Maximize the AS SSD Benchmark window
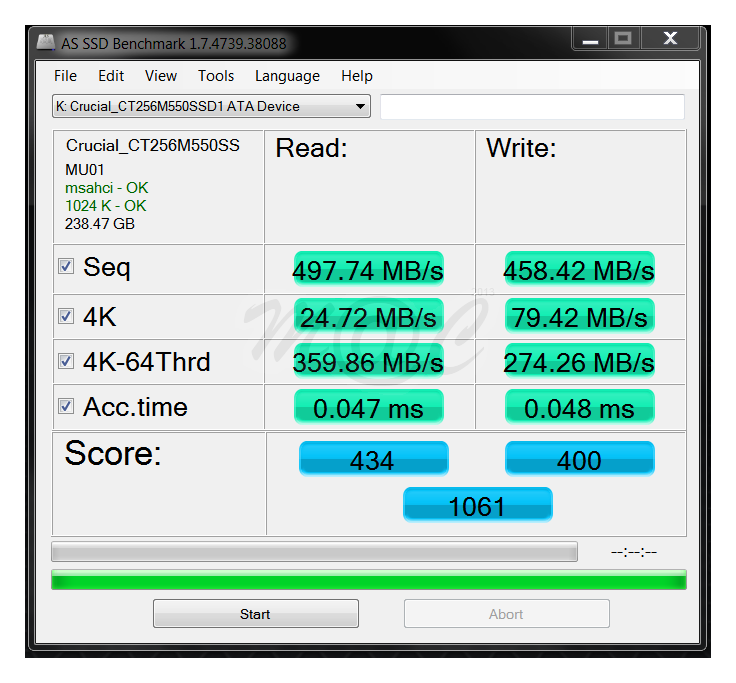Image resolution: width=736 pixels, height=683 pixels. tap(624, 38)
